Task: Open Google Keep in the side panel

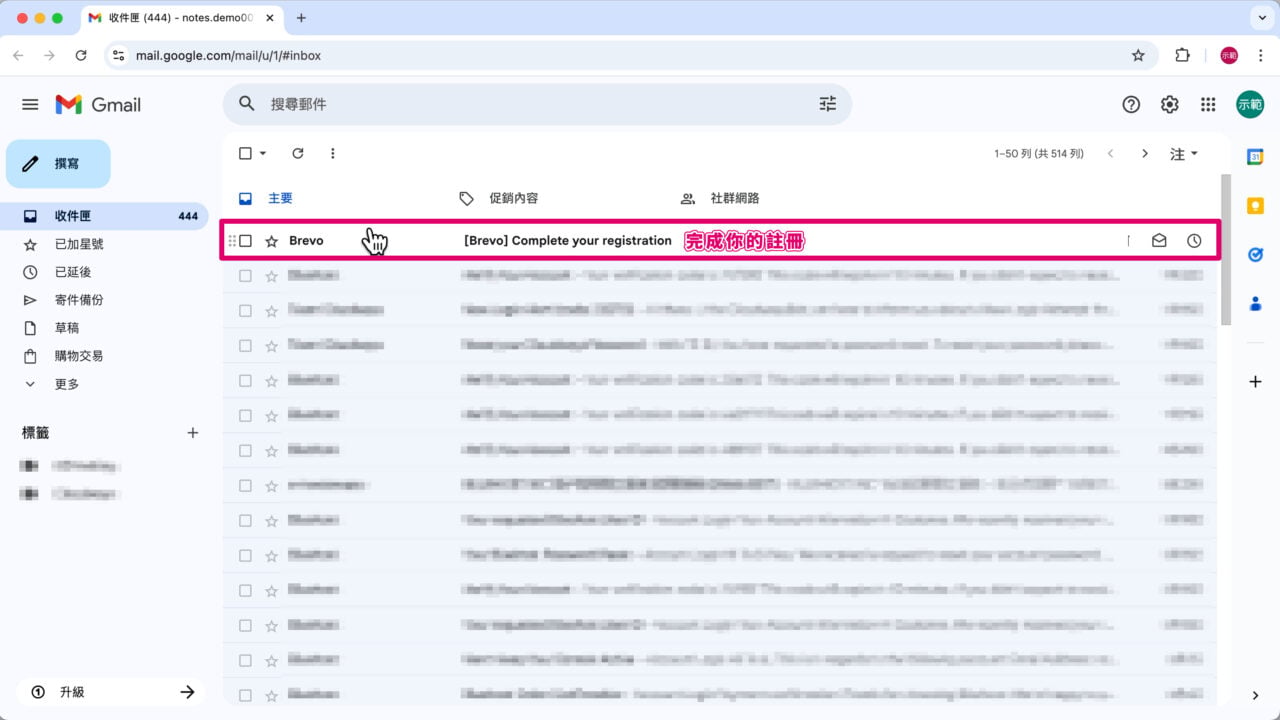Action: tap(1255, 206)
